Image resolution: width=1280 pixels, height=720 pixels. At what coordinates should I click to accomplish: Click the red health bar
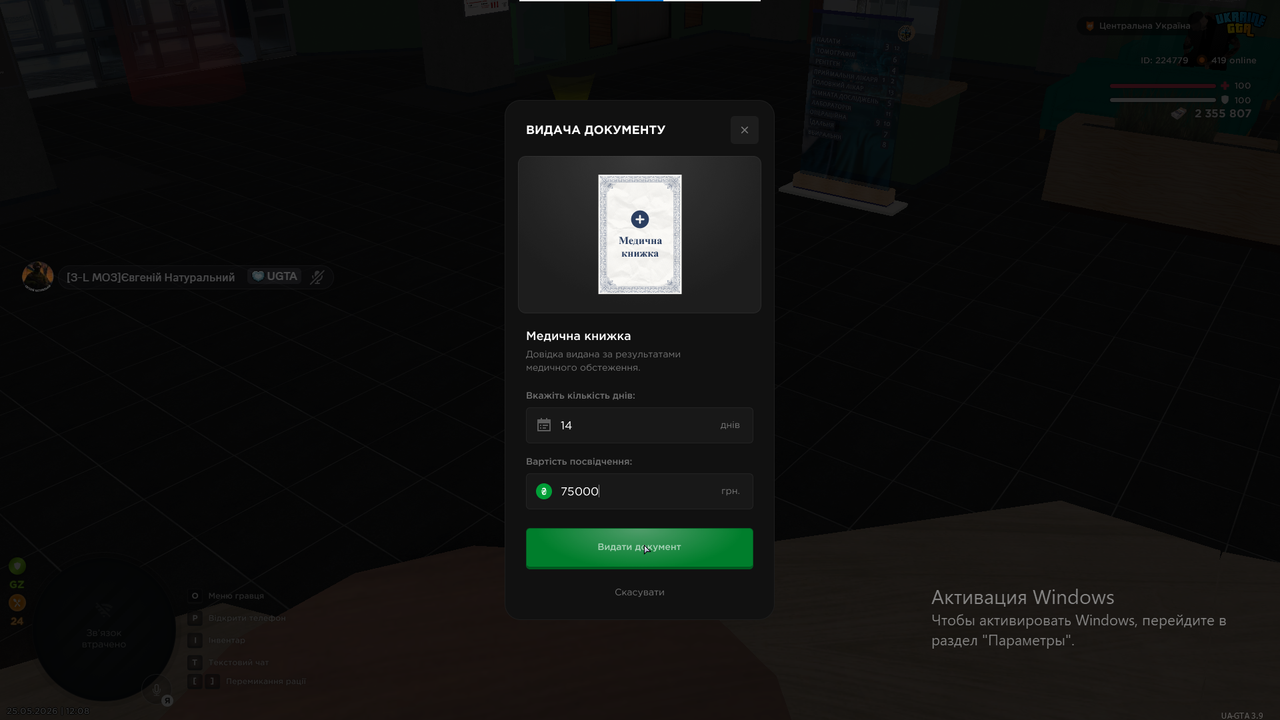coord(1162,86)
